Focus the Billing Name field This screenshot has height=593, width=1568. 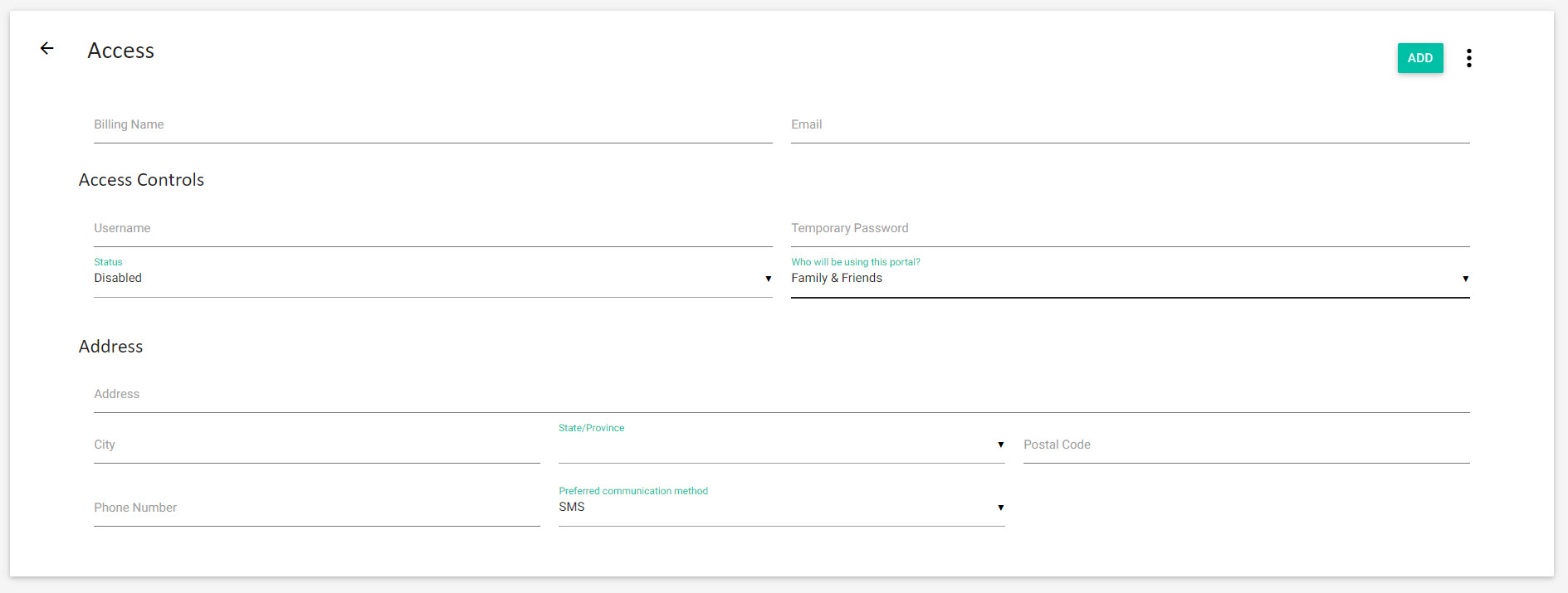pos(432,125)
